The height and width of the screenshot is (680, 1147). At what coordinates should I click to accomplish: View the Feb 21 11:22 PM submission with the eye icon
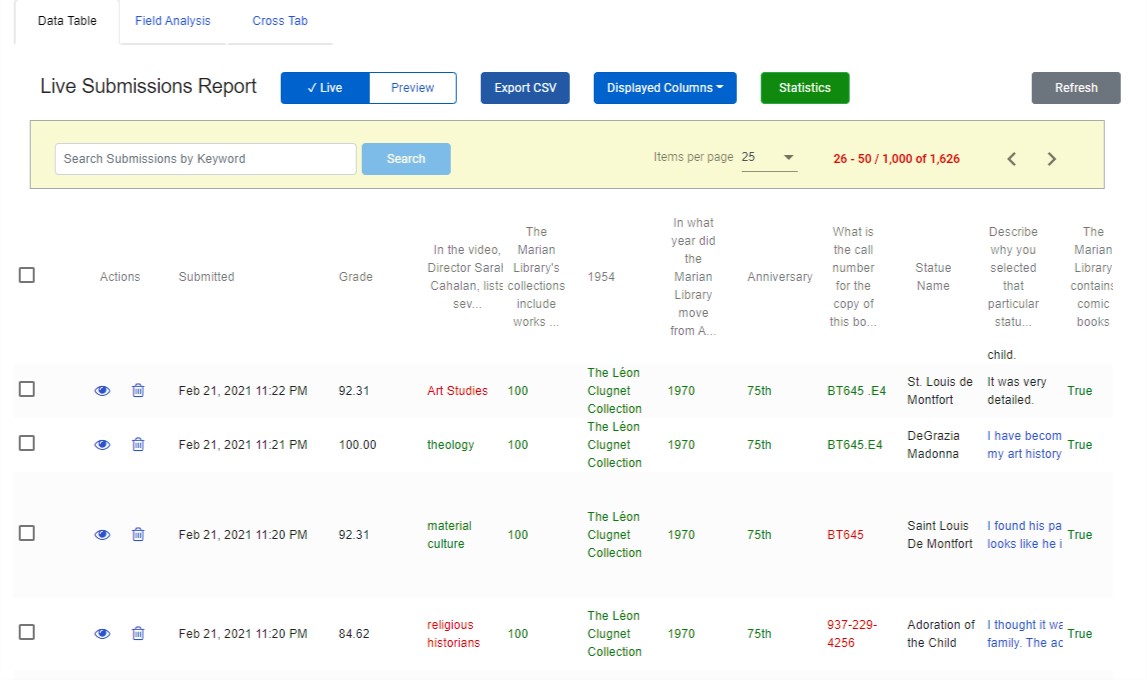click(101, 390)
